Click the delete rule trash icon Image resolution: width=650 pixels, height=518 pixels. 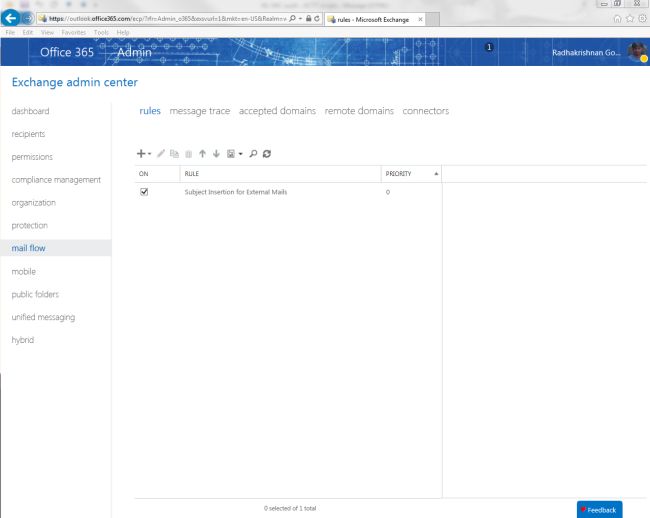(189, 154)
